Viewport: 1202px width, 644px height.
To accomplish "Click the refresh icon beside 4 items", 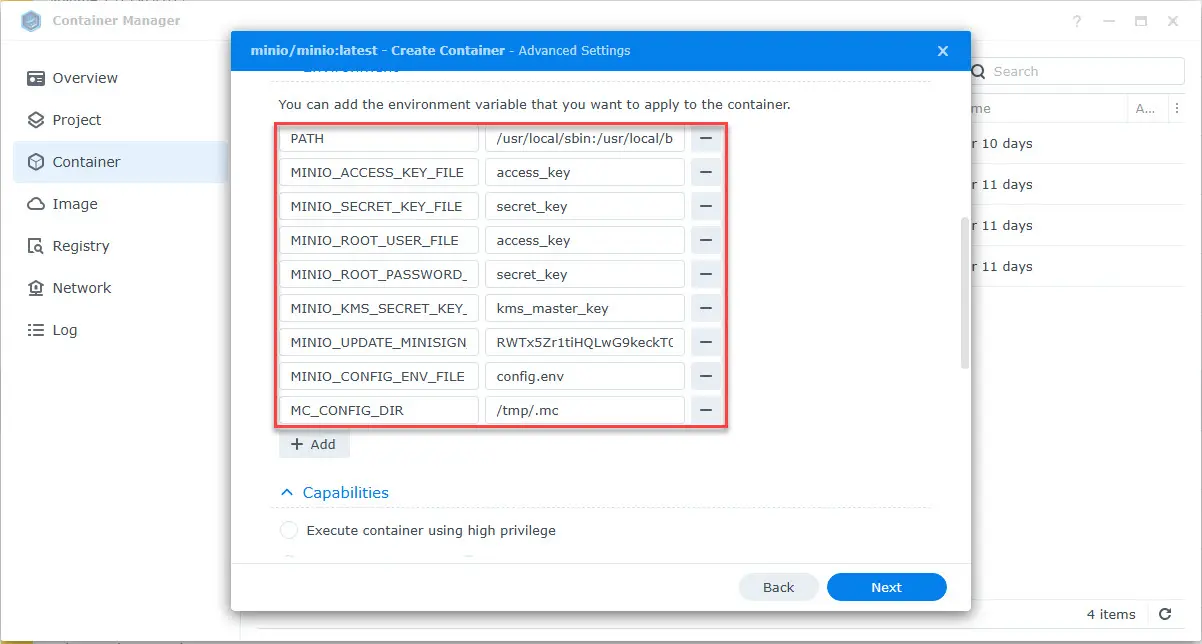I will [x=1165, y=614].
